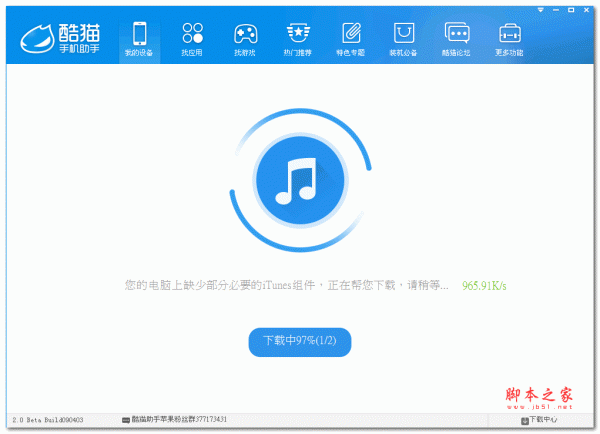Close the 酷猫 window
600x434 pixels.
586,10
